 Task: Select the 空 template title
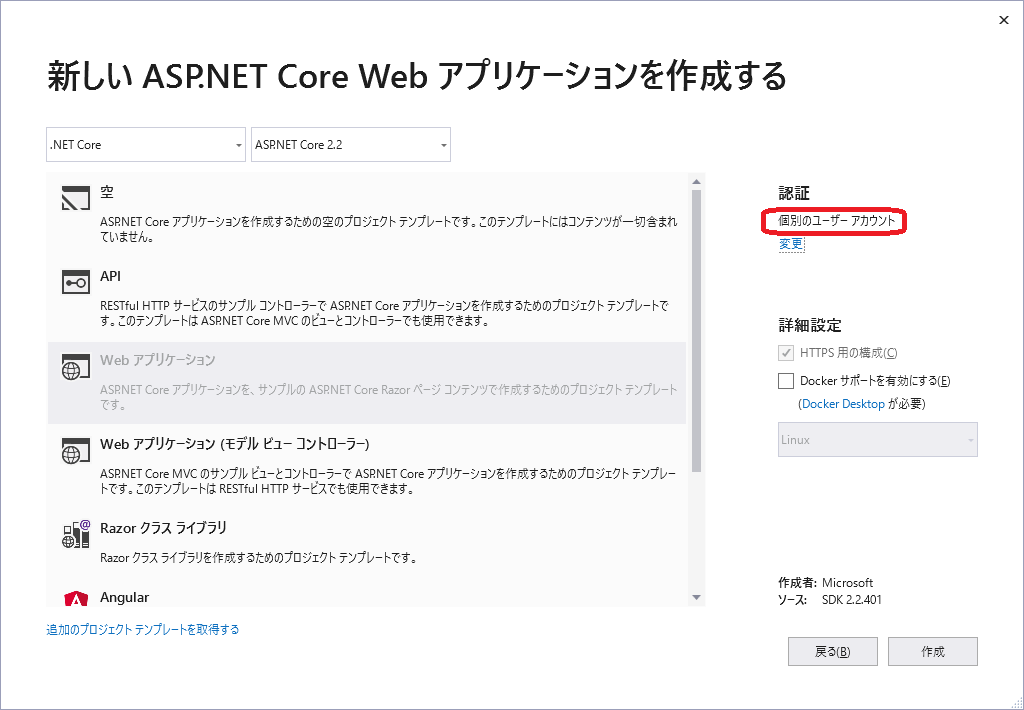click(107, 192)
